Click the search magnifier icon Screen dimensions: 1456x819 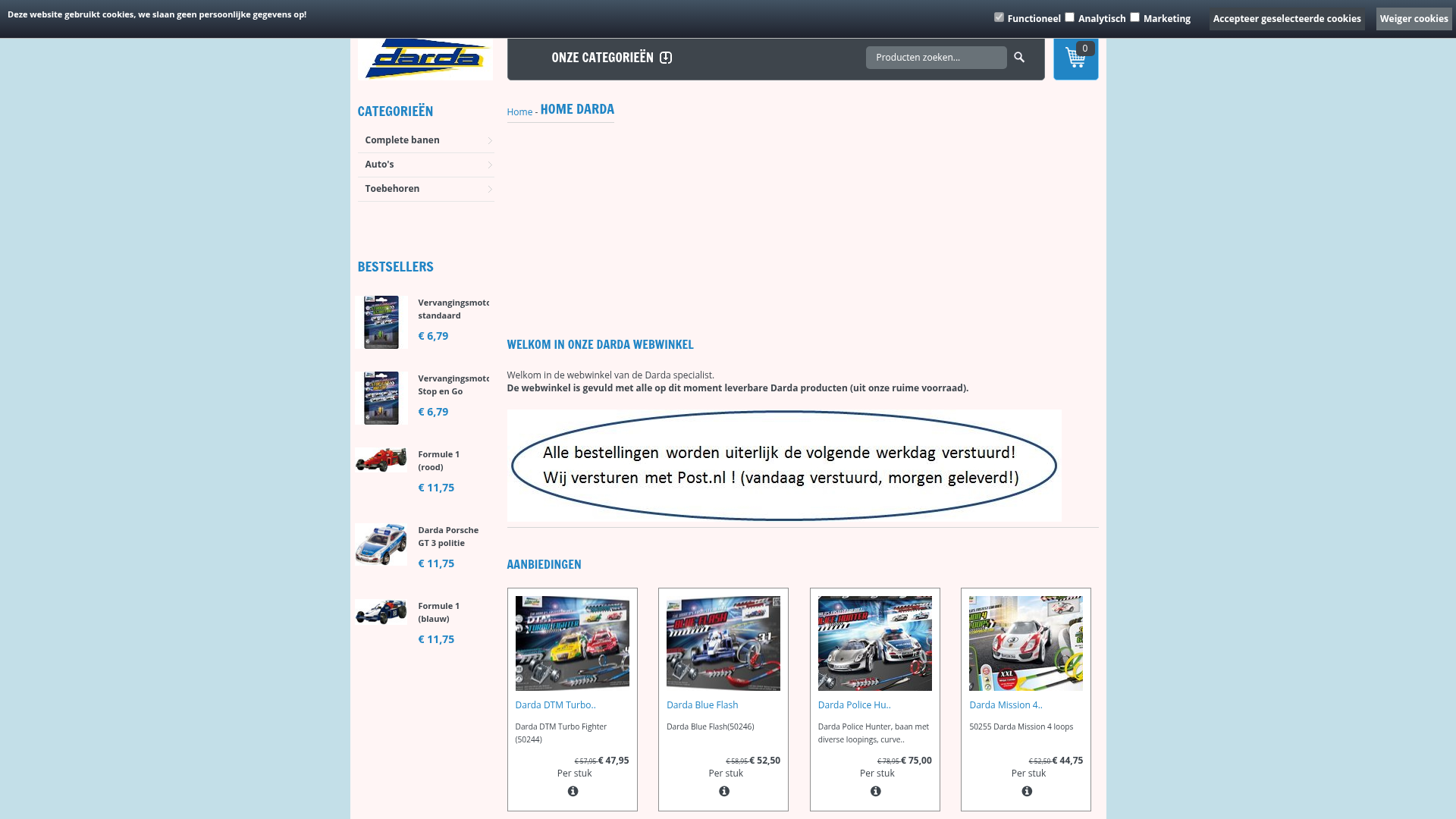click(x=1019, y=58)
